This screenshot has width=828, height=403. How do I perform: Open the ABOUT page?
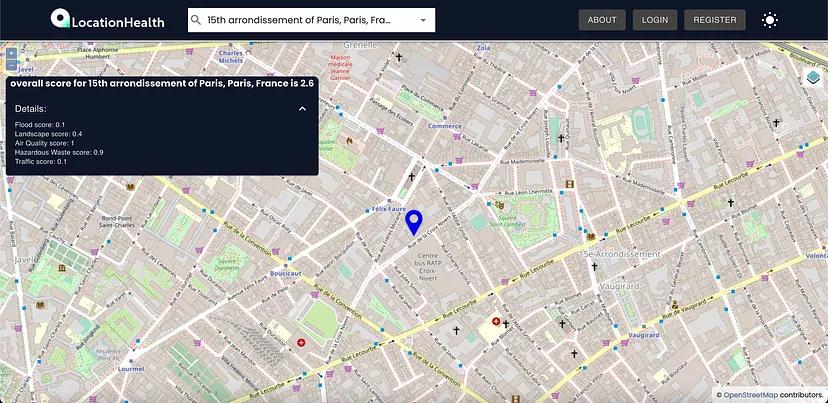click(602, 20)
